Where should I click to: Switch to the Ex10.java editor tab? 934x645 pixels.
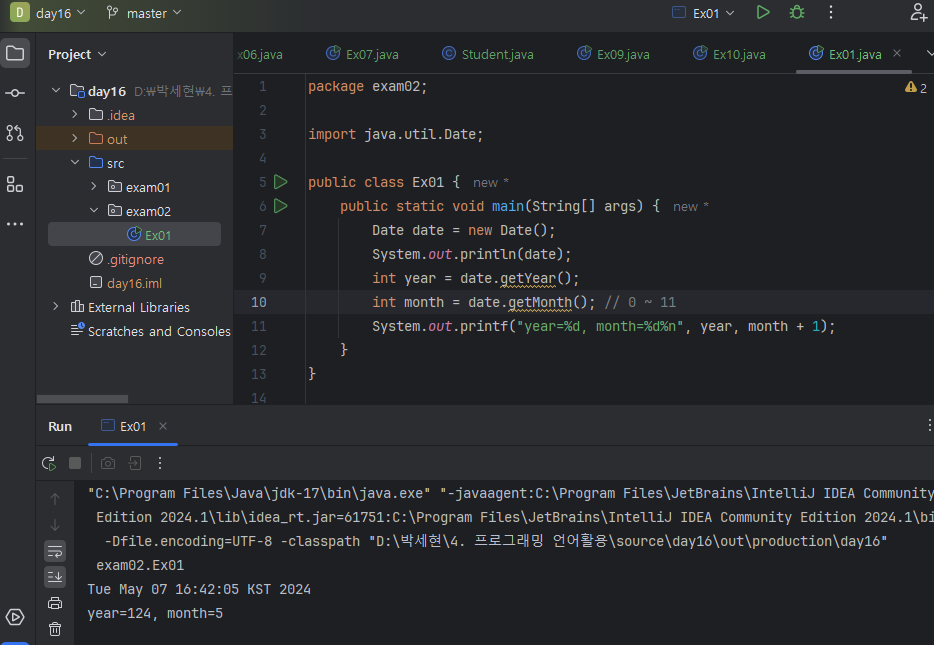[727, 54]
